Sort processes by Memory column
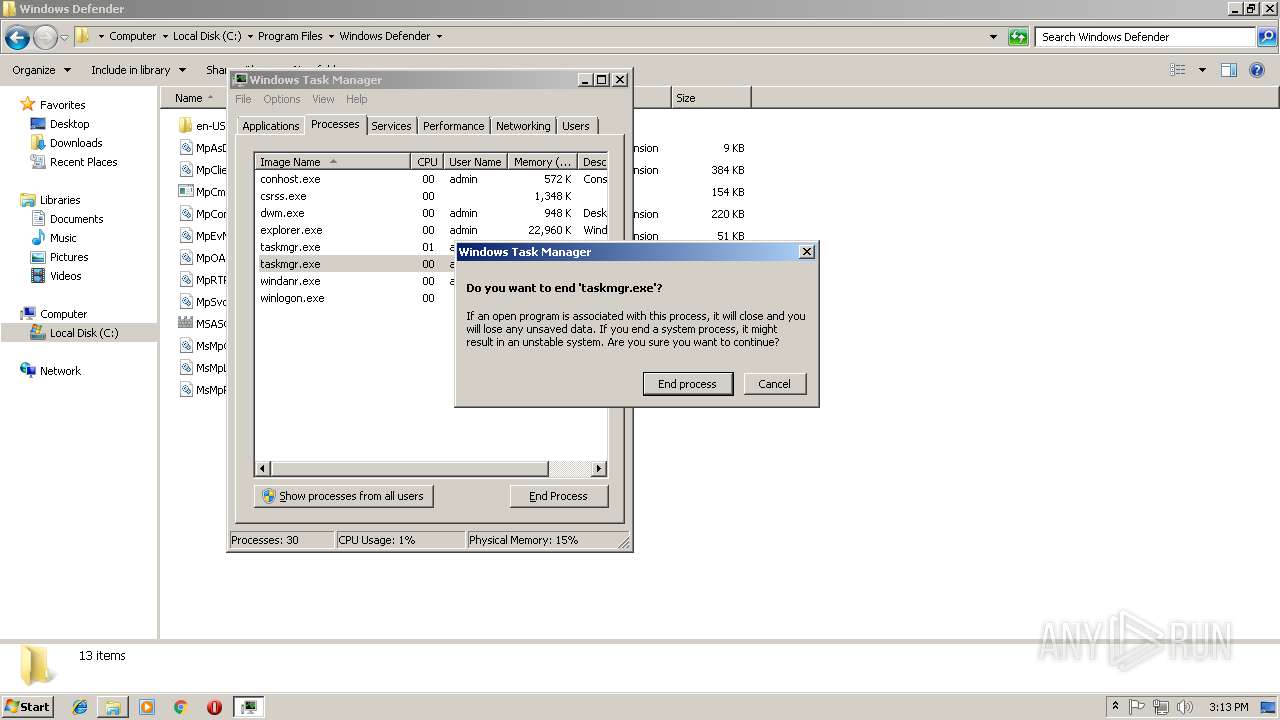Image resolution: width=1280 pixels, height=720 pixels. (x=542, y=161)
